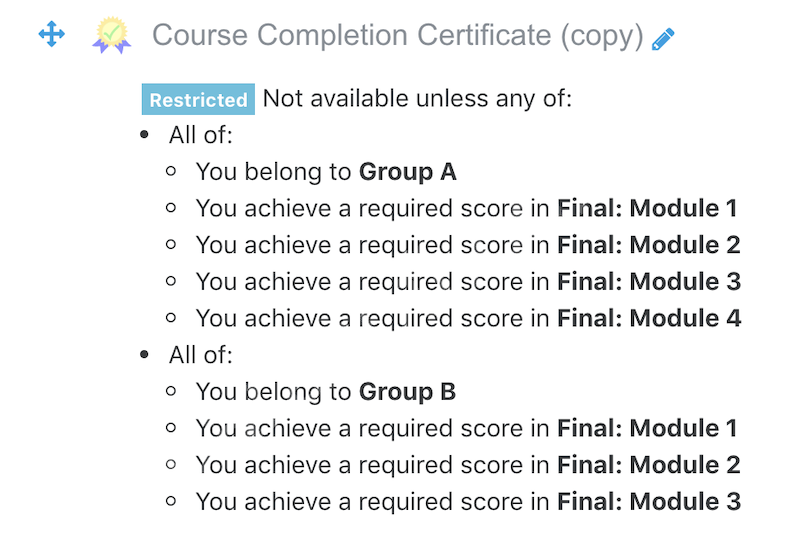Image resolution: width=800 pixels, height=555 pixels.
Task: Click the bold Group B text
Action: (407, 392)
